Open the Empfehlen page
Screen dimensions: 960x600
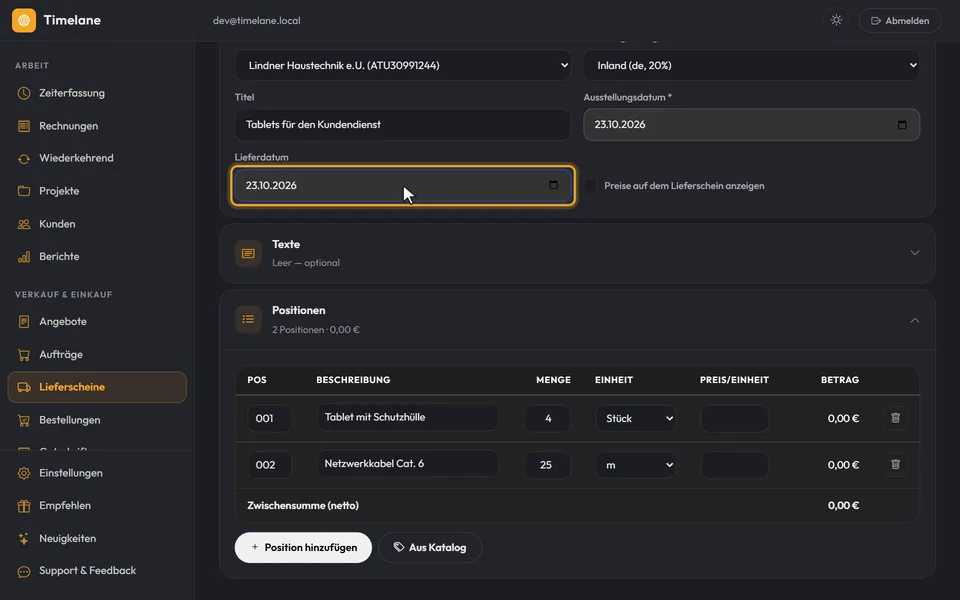coord(97,506)
